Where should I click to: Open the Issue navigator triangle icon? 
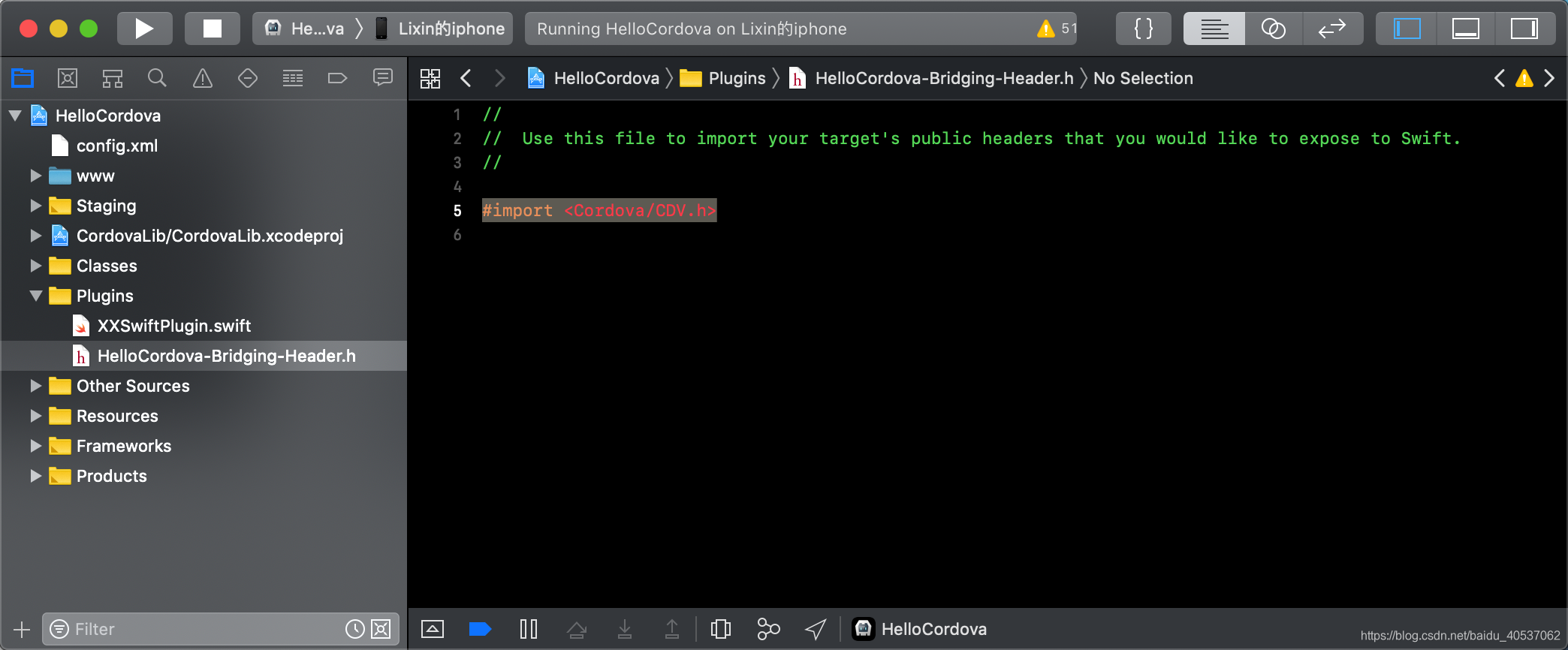click(x=203, y=78)
